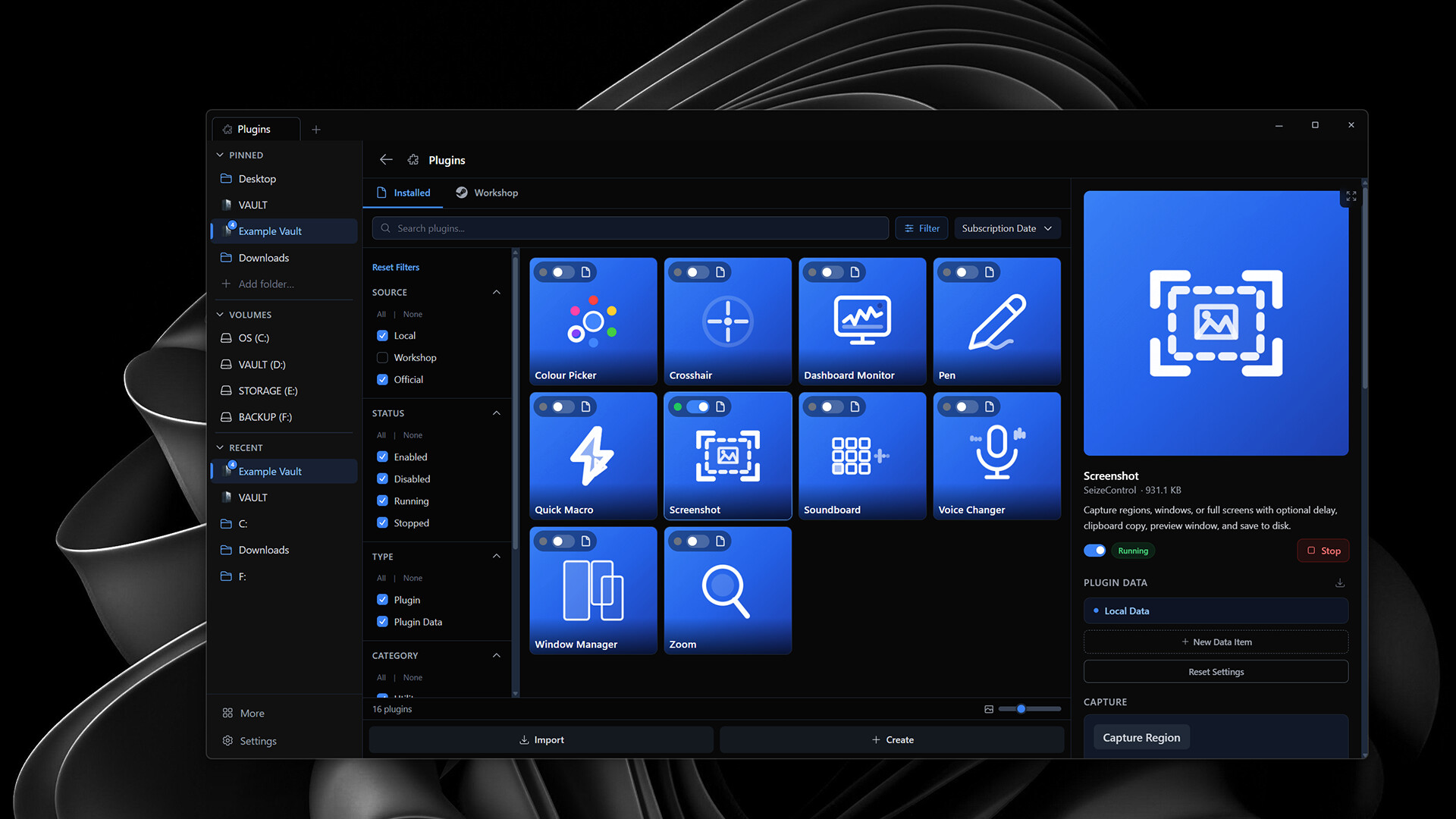Click the file icon on Zoom tile

tap(720, 541)
